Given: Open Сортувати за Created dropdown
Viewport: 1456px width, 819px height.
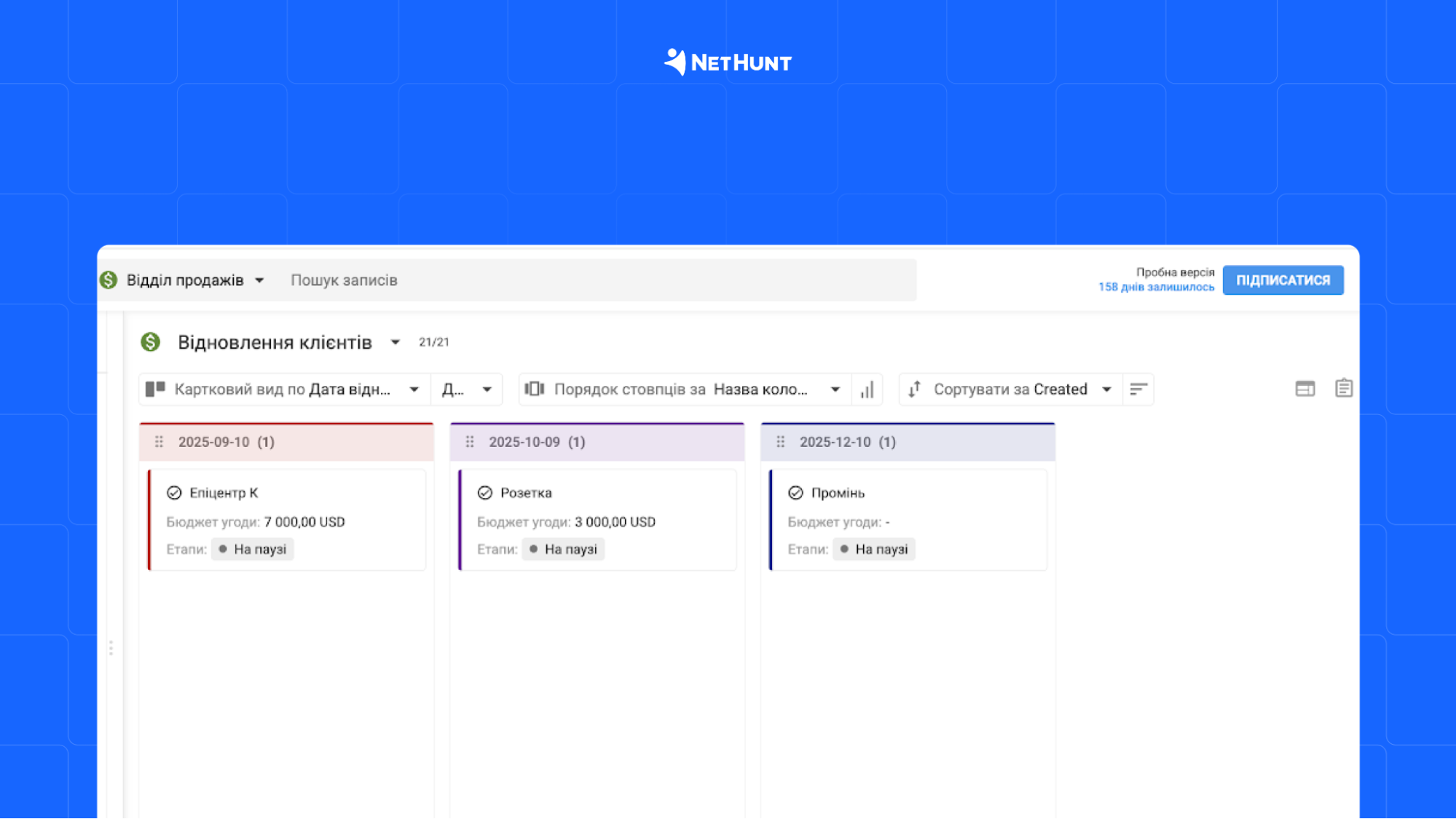Looking at the screenshot, I should (x=1010, y=389).
